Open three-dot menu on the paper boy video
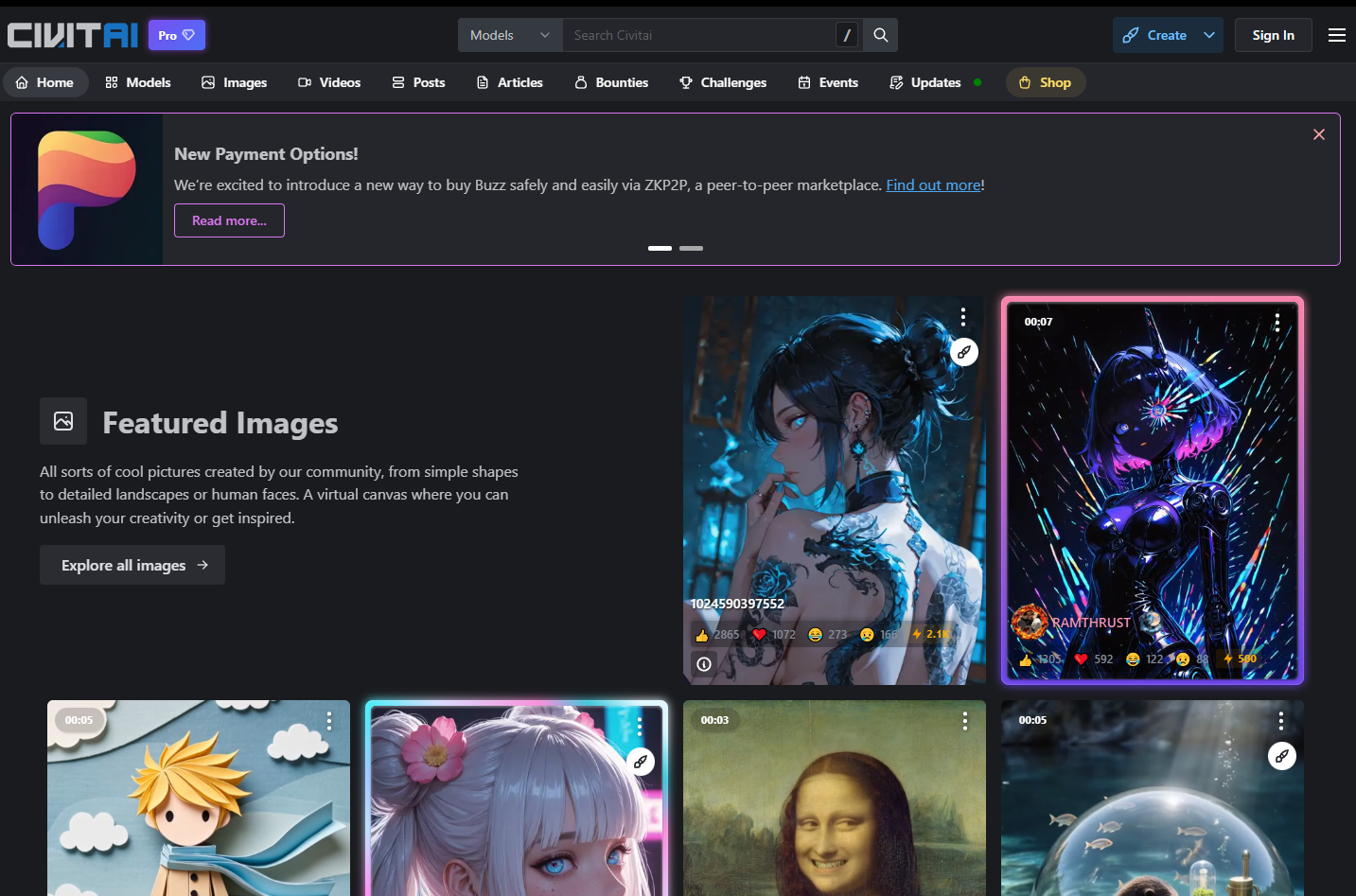This screenshot has height=896, width=1356. pos(329,721)
